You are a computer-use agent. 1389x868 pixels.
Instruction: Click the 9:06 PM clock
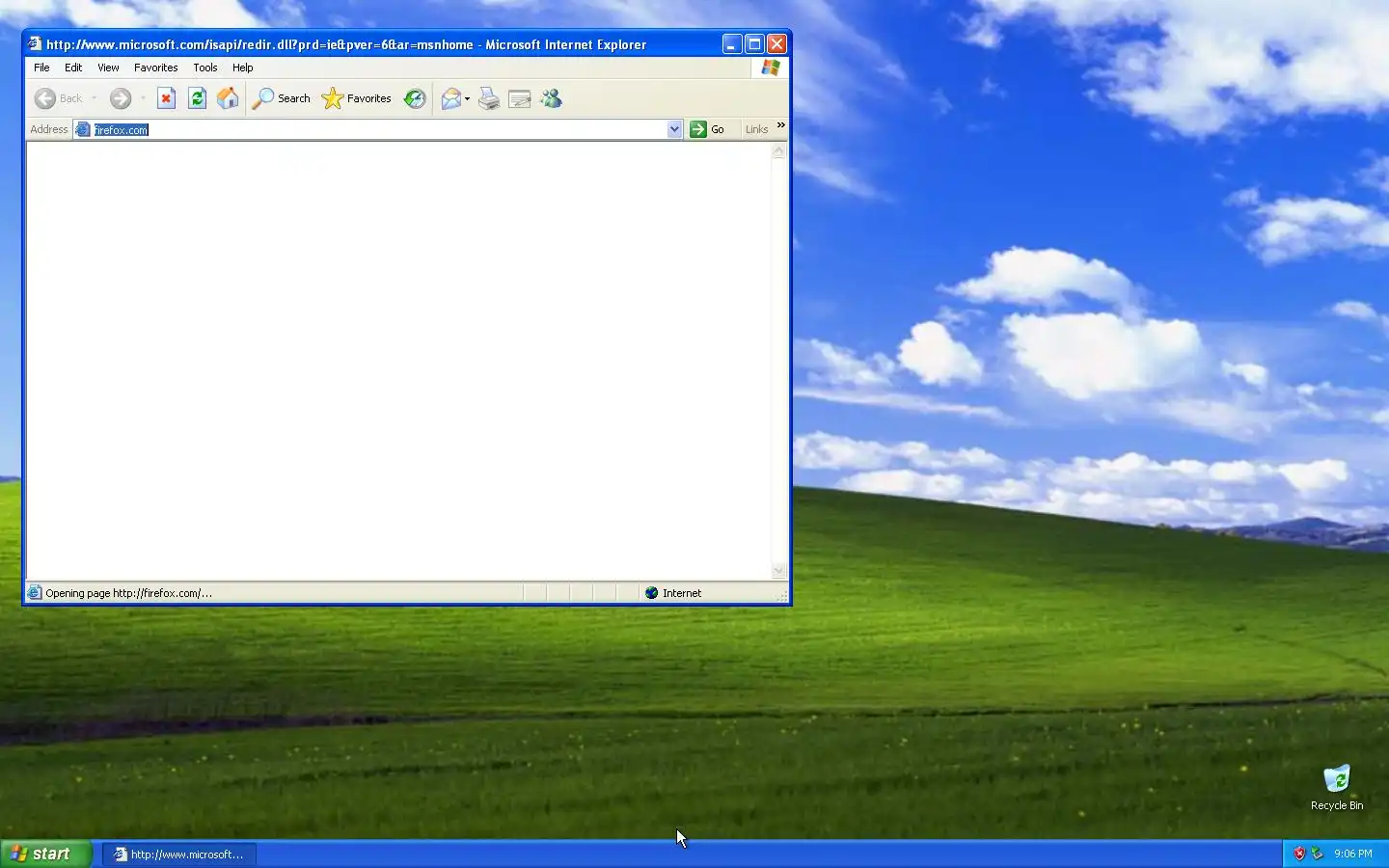1353,854
